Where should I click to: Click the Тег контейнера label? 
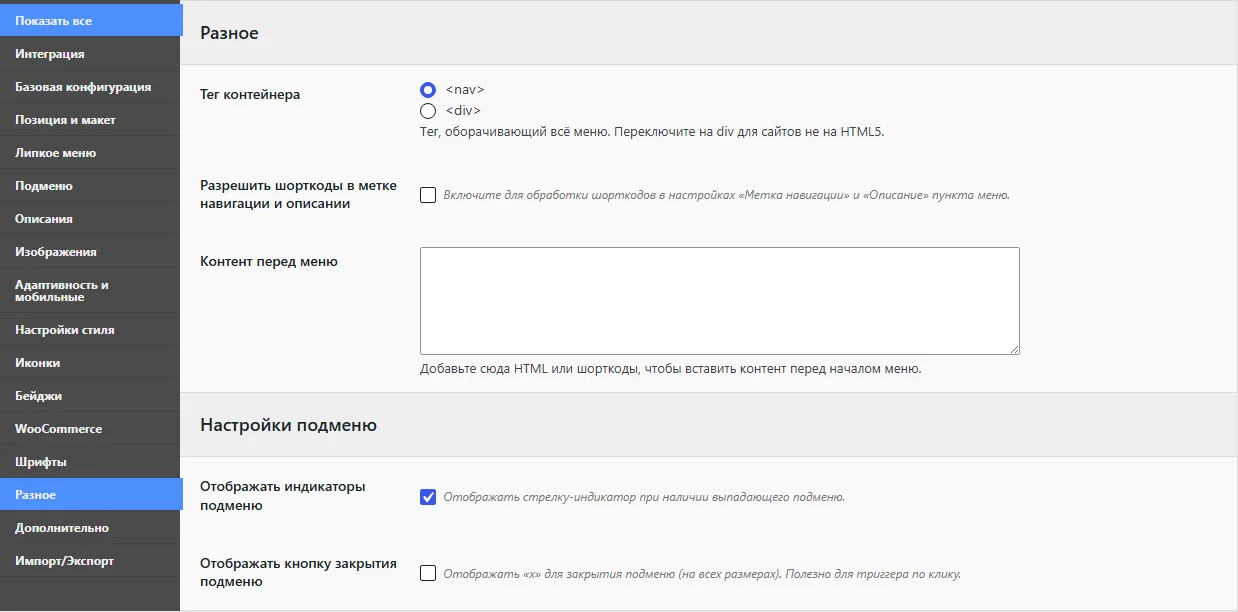250,95
